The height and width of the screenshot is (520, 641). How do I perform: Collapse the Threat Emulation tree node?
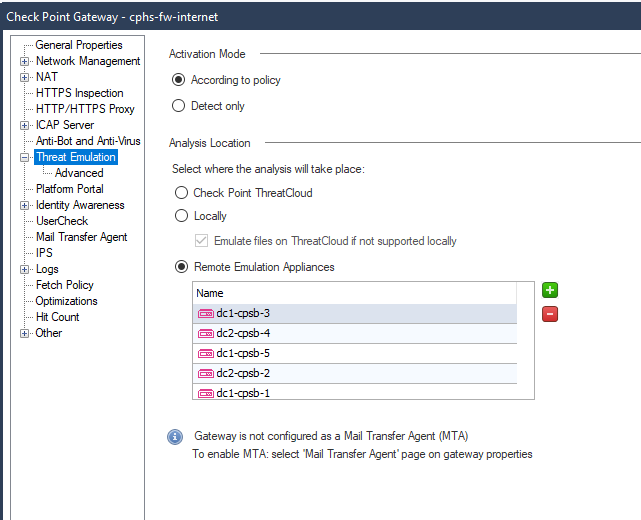[x=25, y=157]
